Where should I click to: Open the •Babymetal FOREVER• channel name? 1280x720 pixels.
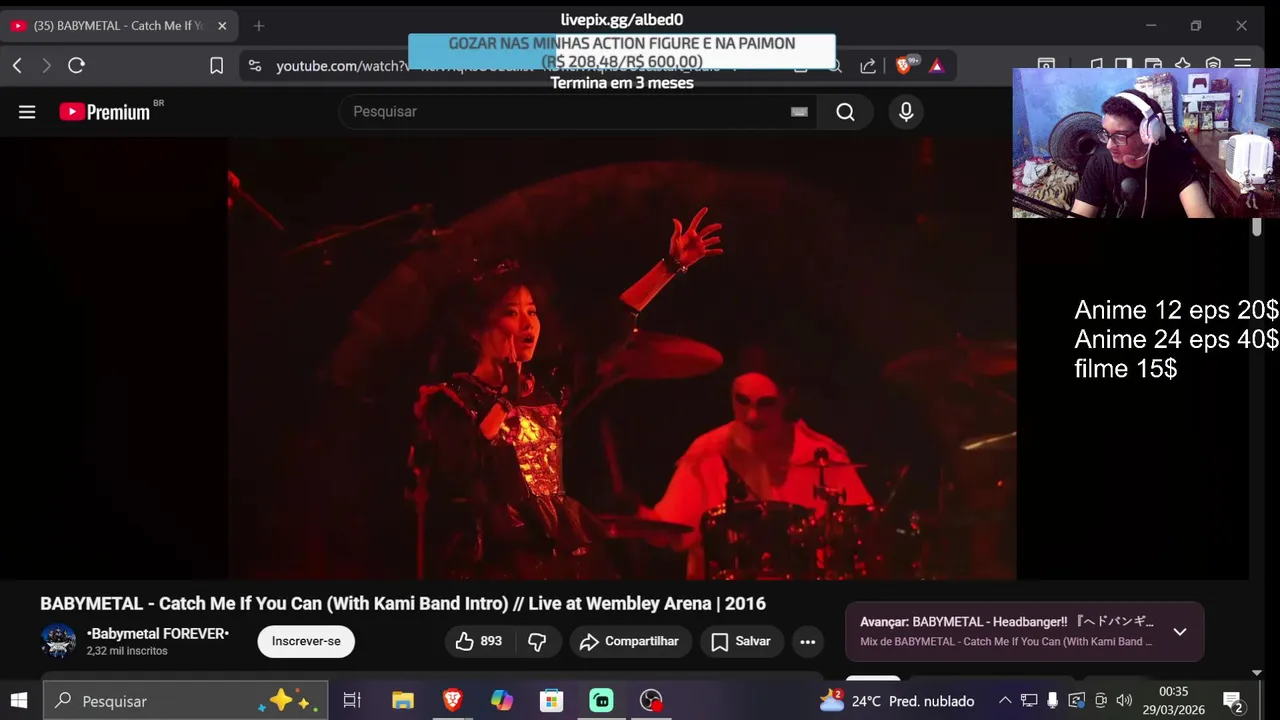(x=158, y=633)
